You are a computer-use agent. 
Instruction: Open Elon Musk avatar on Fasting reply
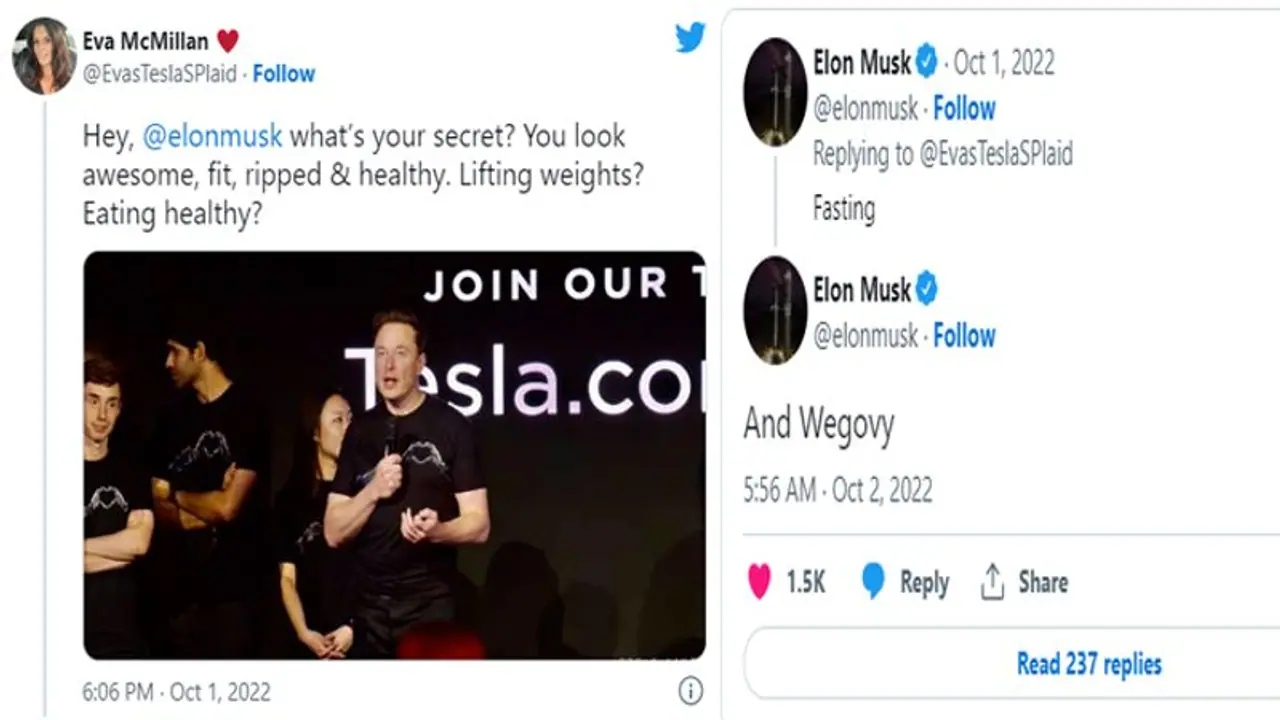[x=775, y=92]
